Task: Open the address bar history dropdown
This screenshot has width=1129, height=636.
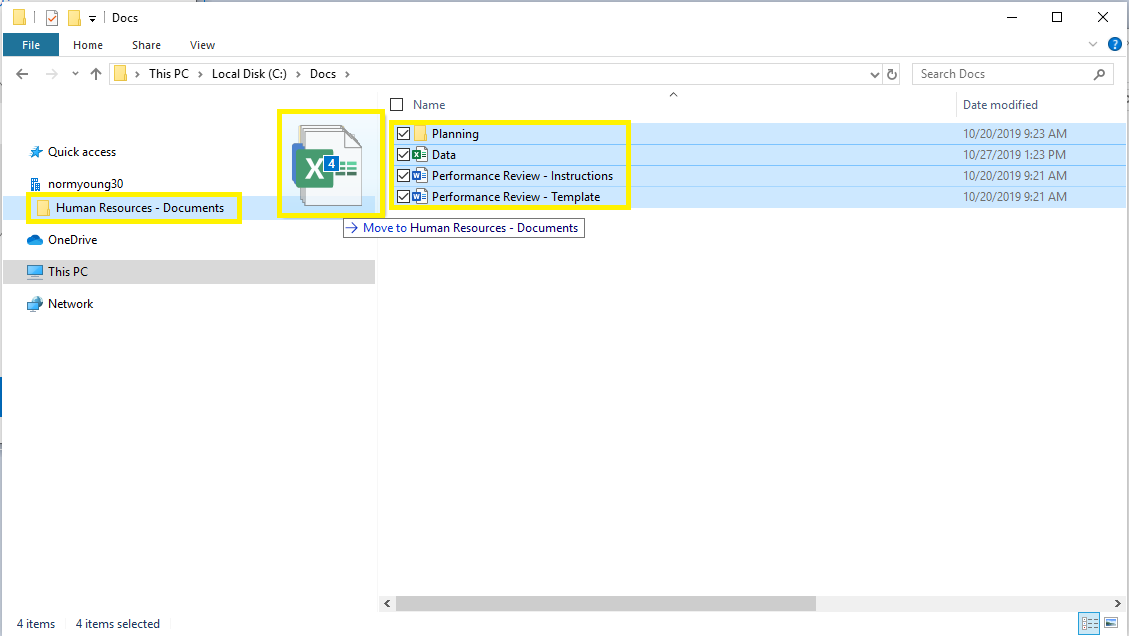Action: coord(874,74)
